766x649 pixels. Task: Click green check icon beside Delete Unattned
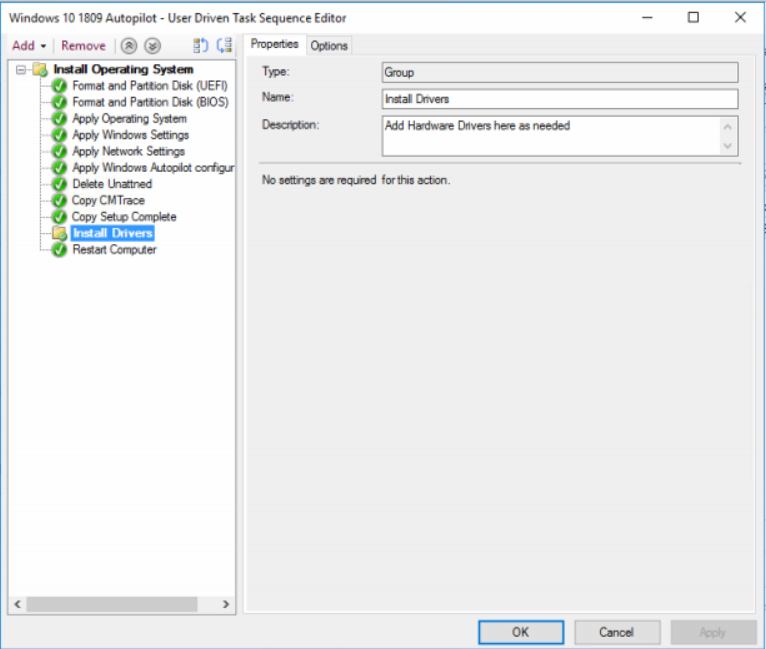pos(59,184)
